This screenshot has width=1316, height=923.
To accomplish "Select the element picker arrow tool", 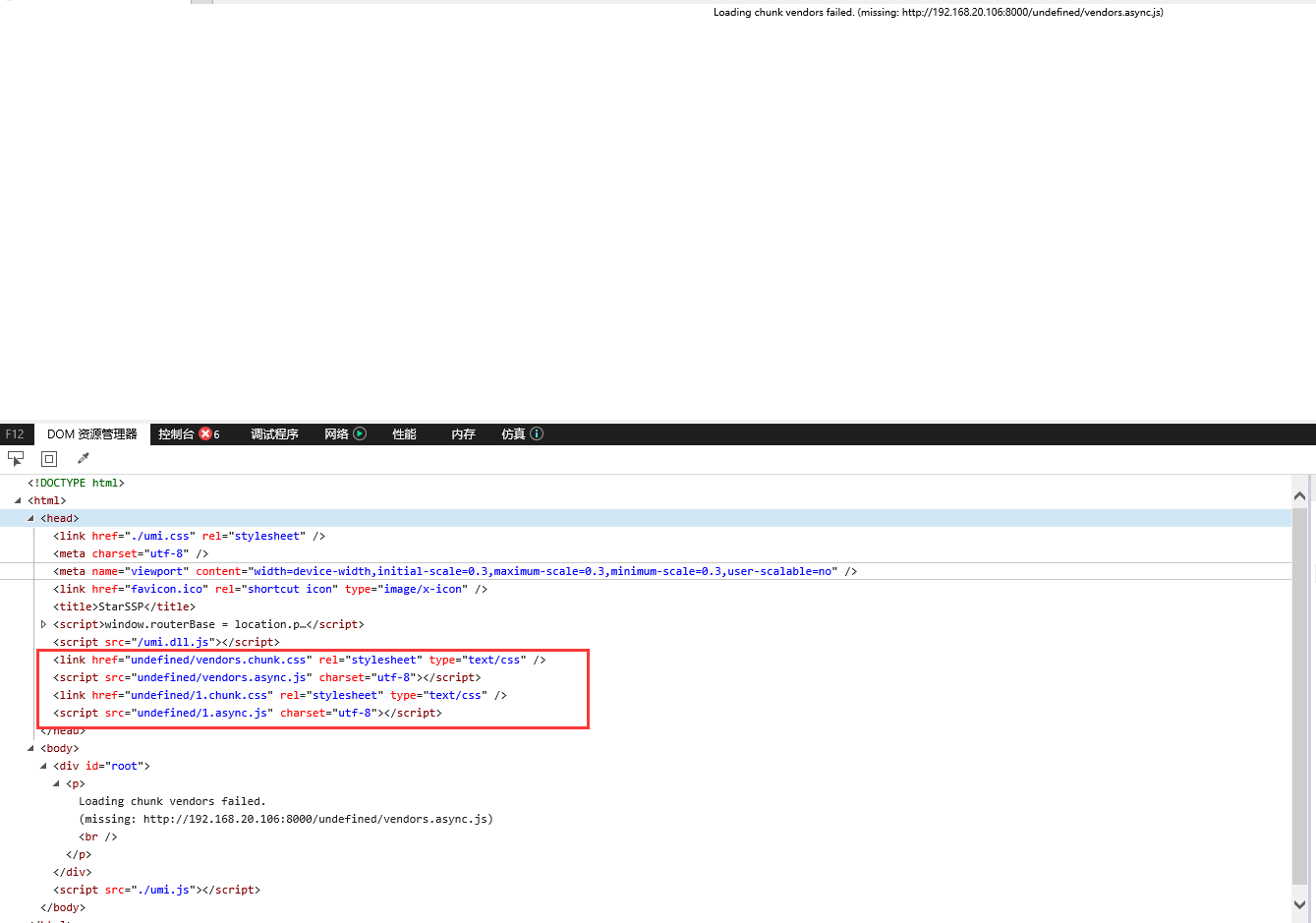I will tap(15, 458).
